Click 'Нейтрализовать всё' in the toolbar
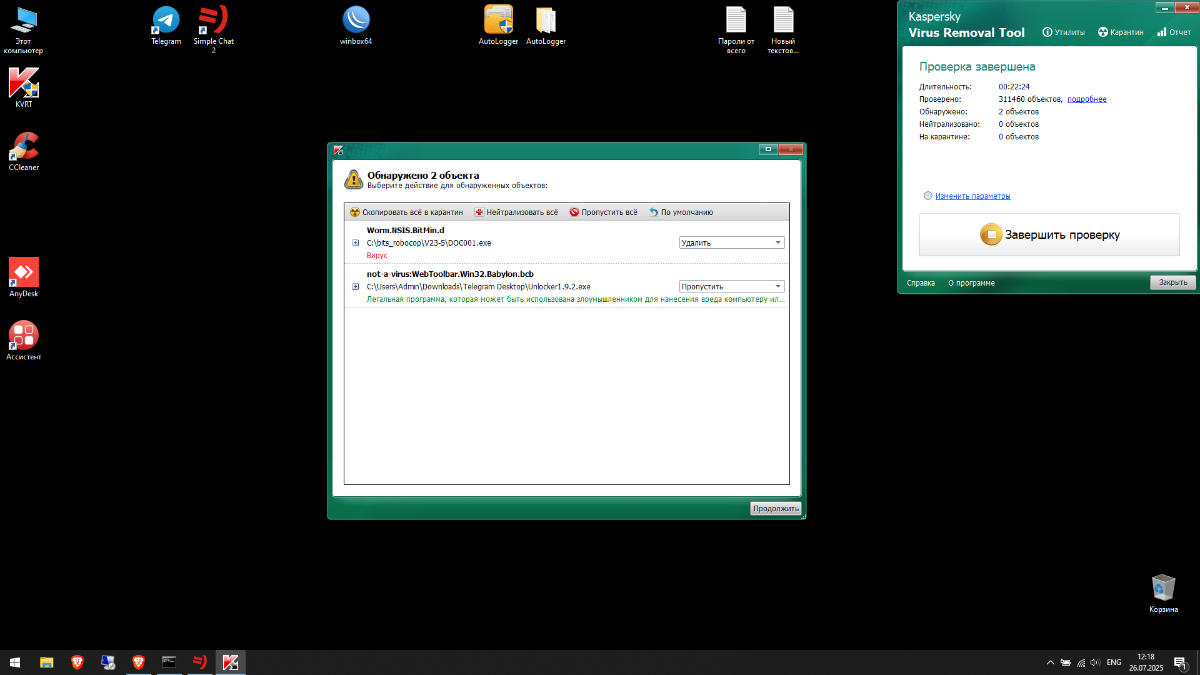 [x=516, y=212]
